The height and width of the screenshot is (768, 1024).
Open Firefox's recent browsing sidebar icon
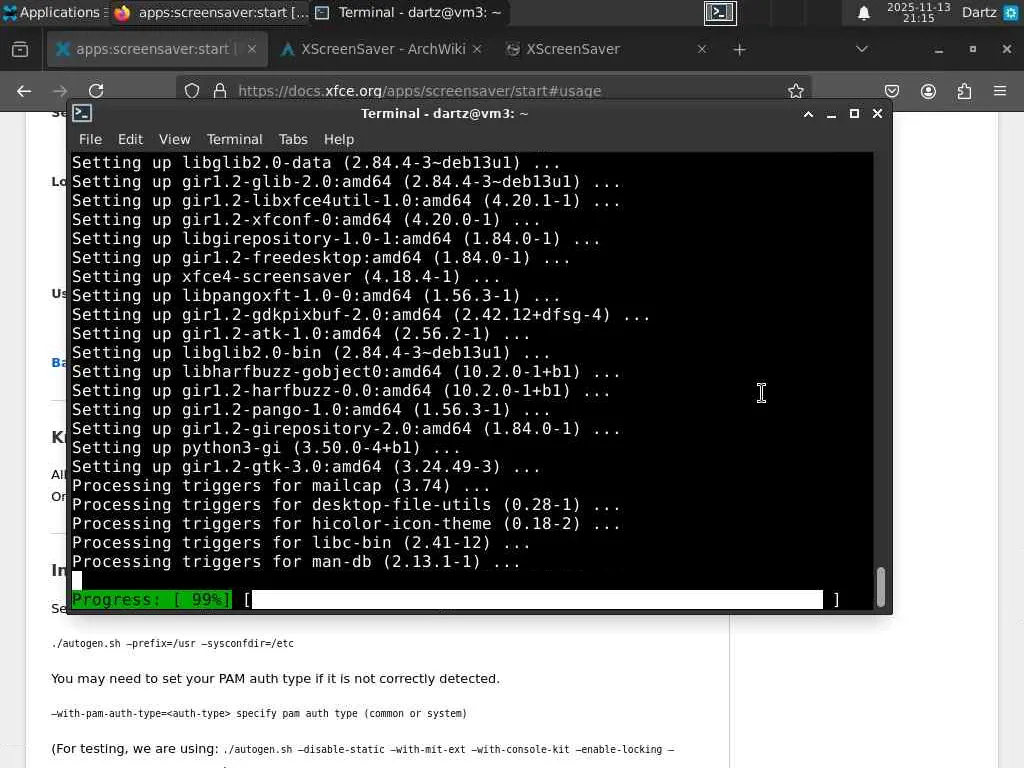click(x=20, y=50)
